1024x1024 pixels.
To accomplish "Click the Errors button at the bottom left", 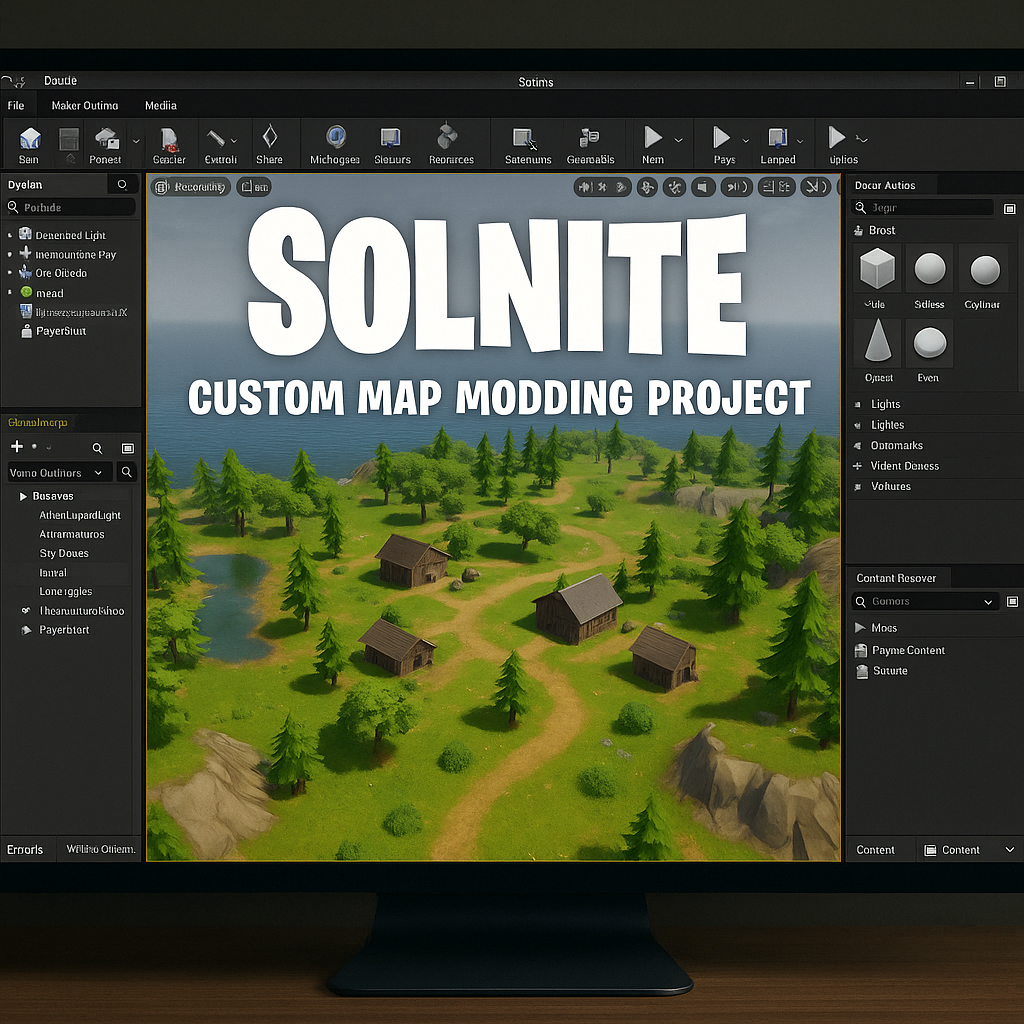I will [x=27, y=849].
